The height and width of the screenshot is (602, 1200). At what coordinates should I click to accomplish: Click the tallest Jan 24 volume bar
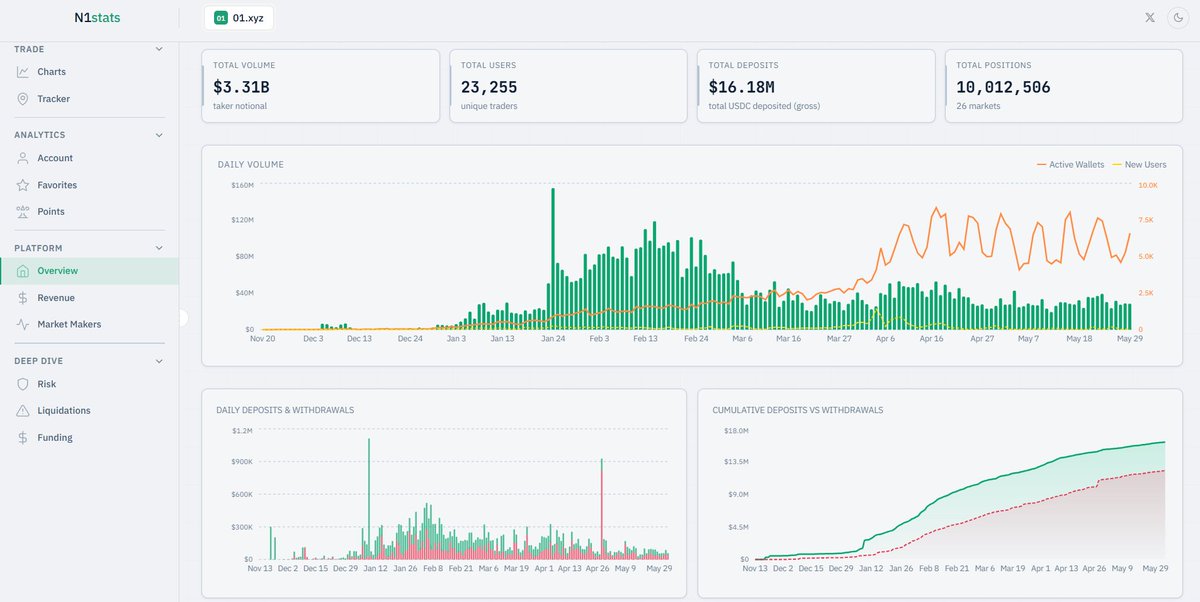point(553,258)
